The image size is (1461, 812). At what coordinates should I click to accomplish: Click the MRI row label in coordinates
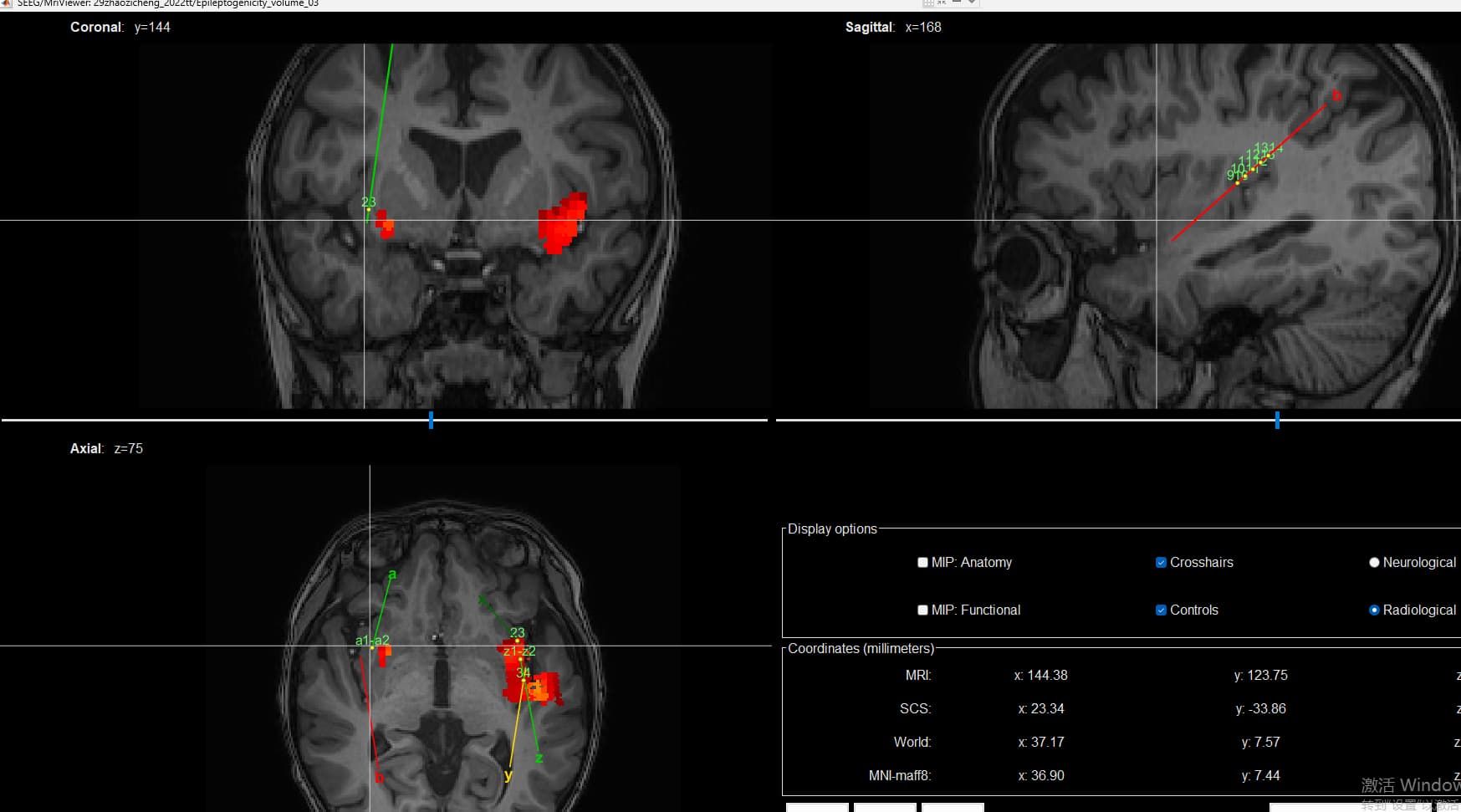click(918, 676)
